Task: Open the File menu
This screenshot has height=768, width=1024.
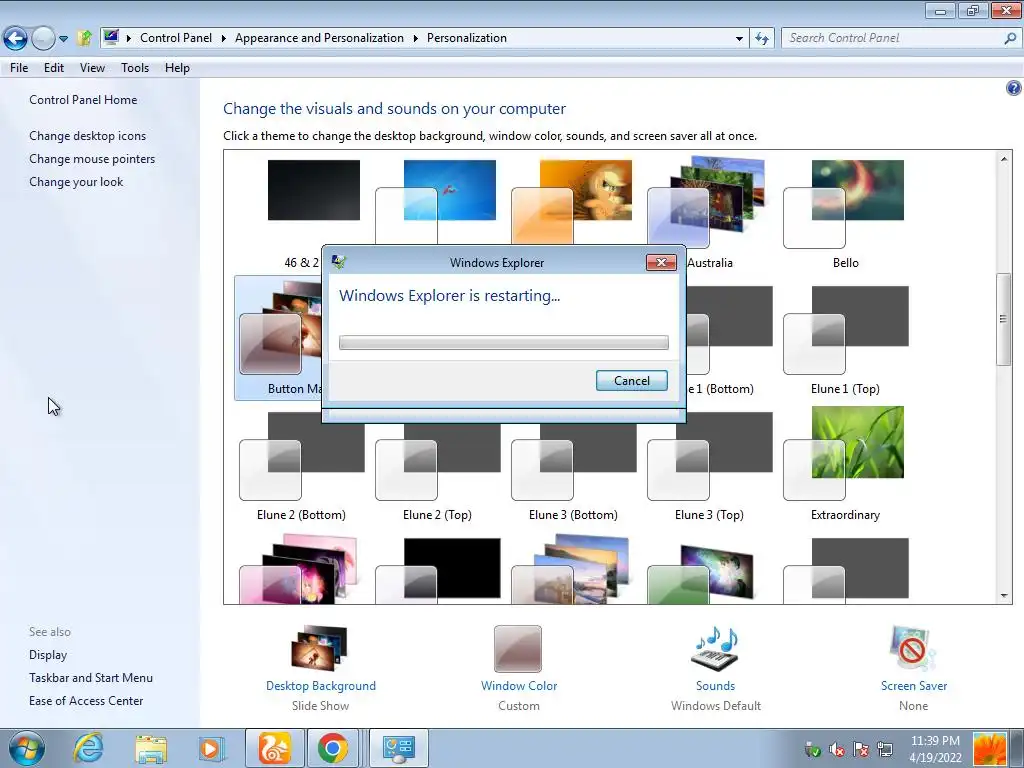Action: 19,68
